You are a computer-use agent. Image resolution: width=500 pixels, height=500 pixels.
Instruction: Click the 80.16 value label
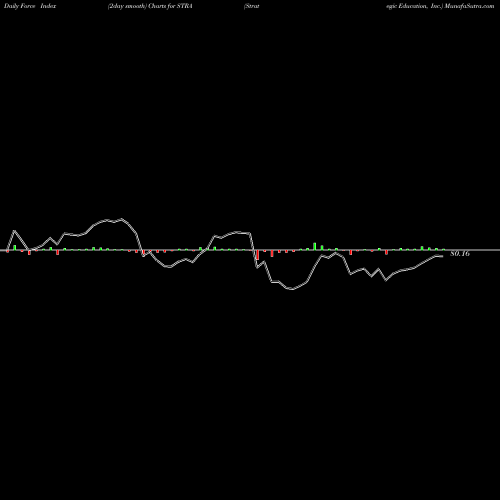pyautogui.click(x=460, y=254)
